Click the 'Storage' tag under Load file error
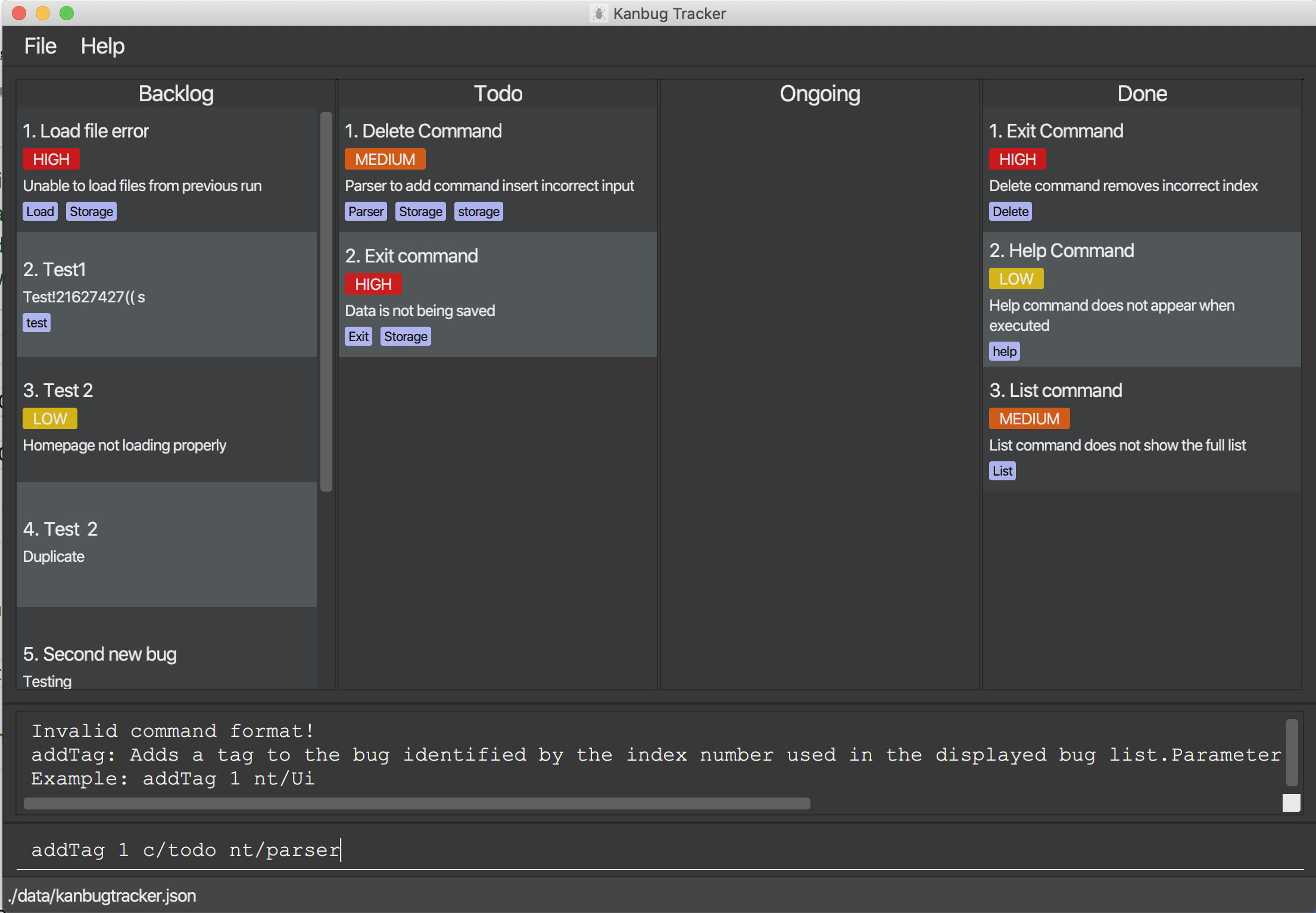 (x=91, y=211)
